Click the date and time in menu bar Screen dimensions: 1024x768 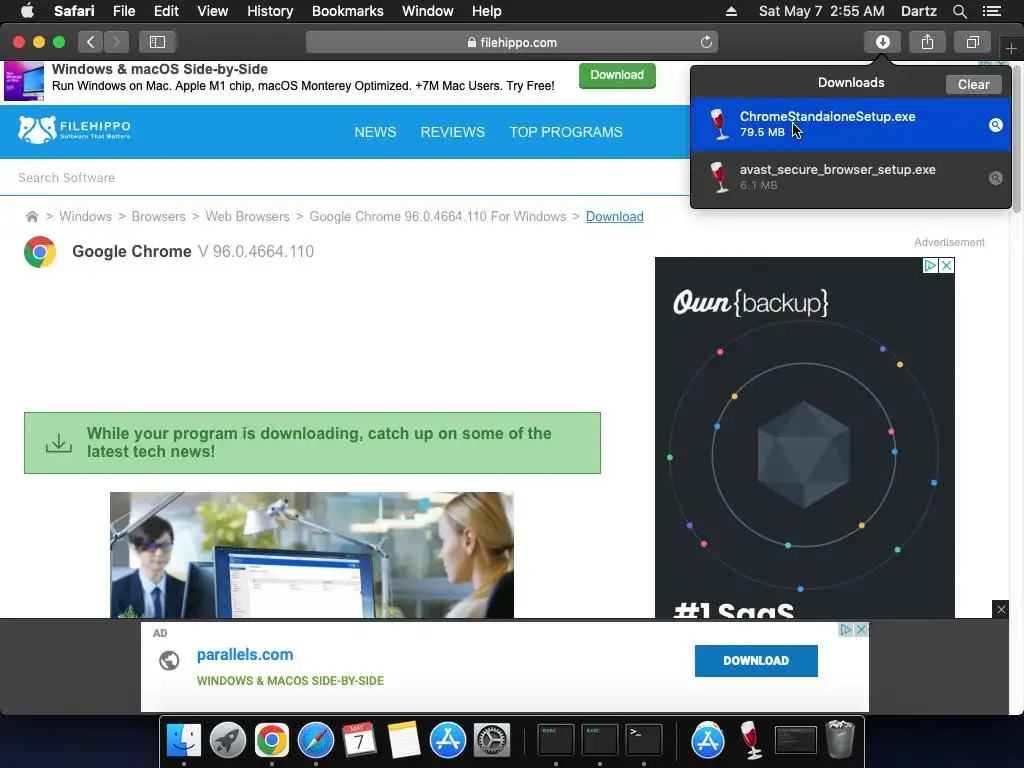822,11
